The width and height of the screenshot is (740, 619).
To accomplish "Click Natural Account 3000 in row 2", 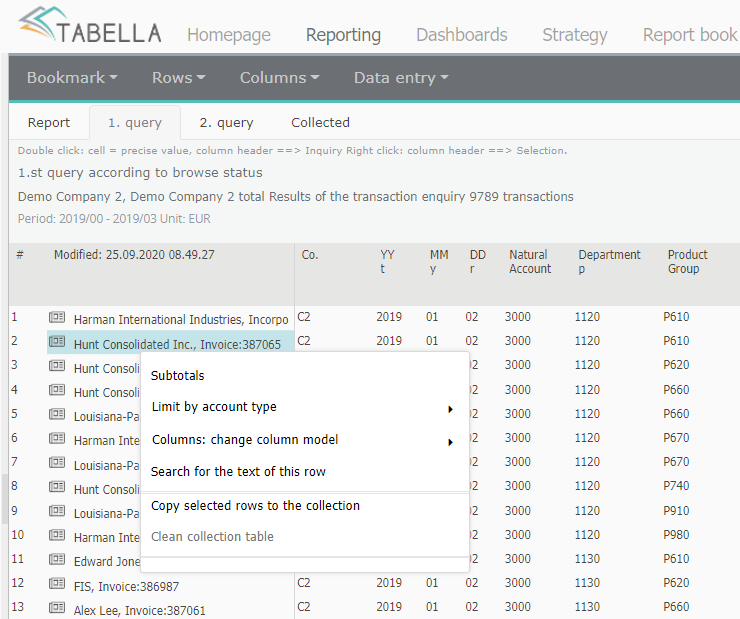I will (x=518, y=341).
